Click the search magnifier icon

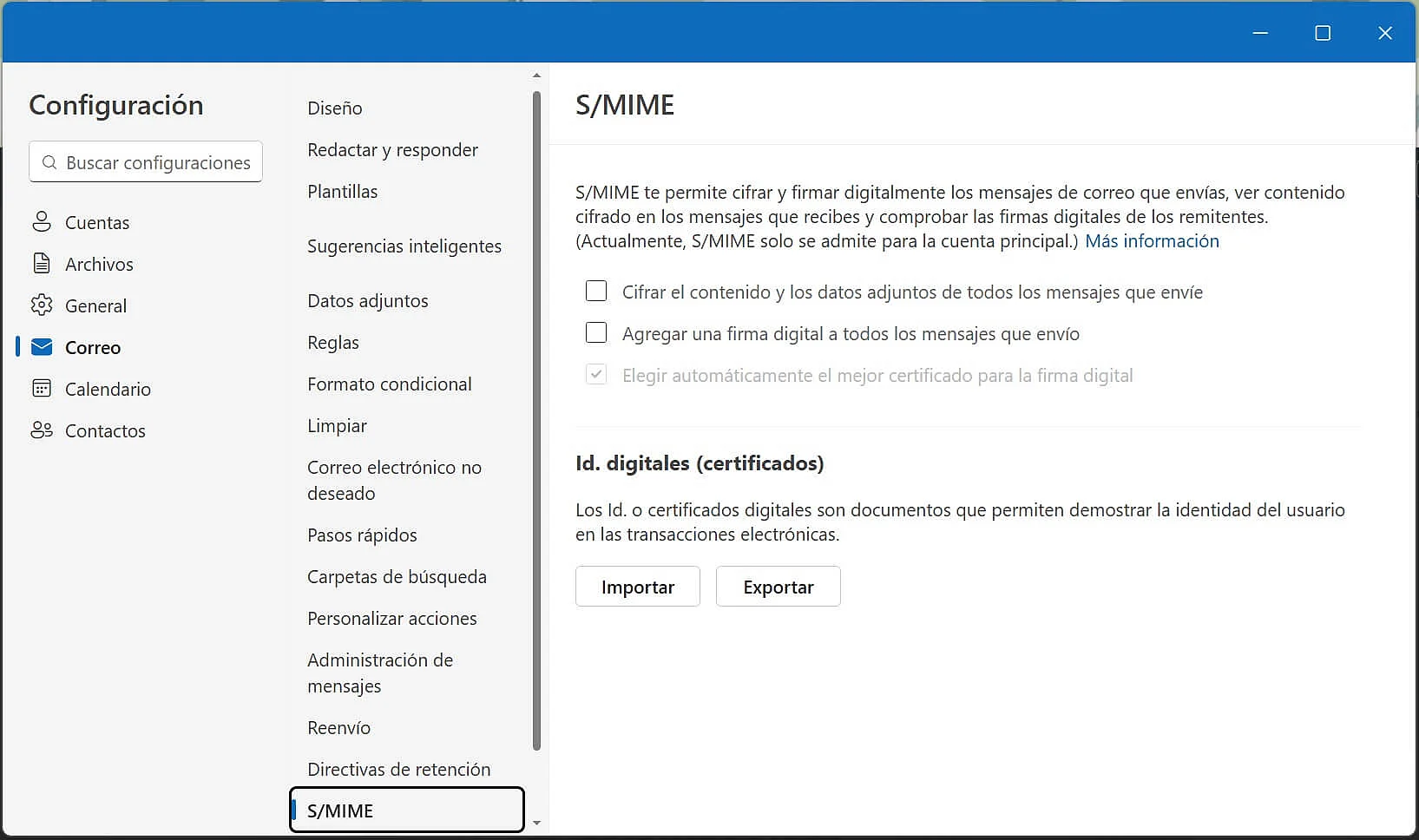pos(49,162)
